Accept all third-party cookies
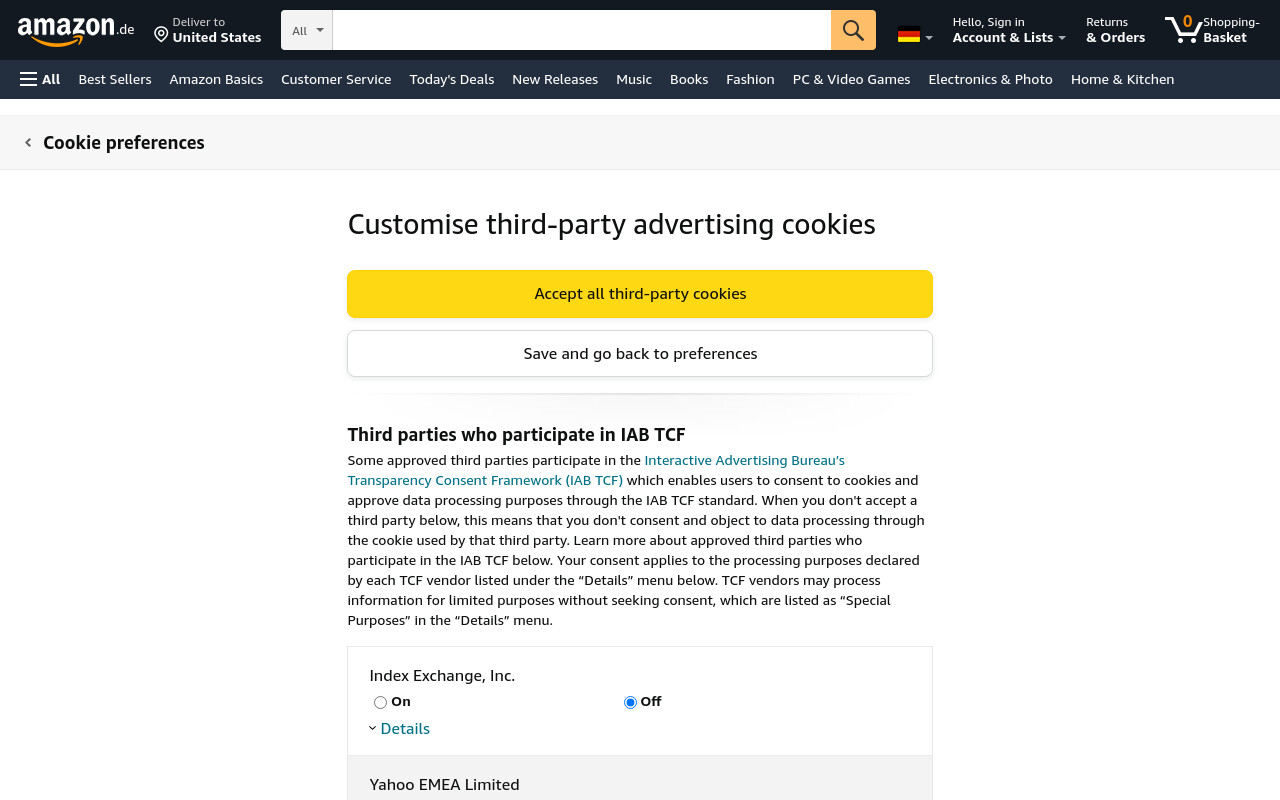 [x=640, y=294]
